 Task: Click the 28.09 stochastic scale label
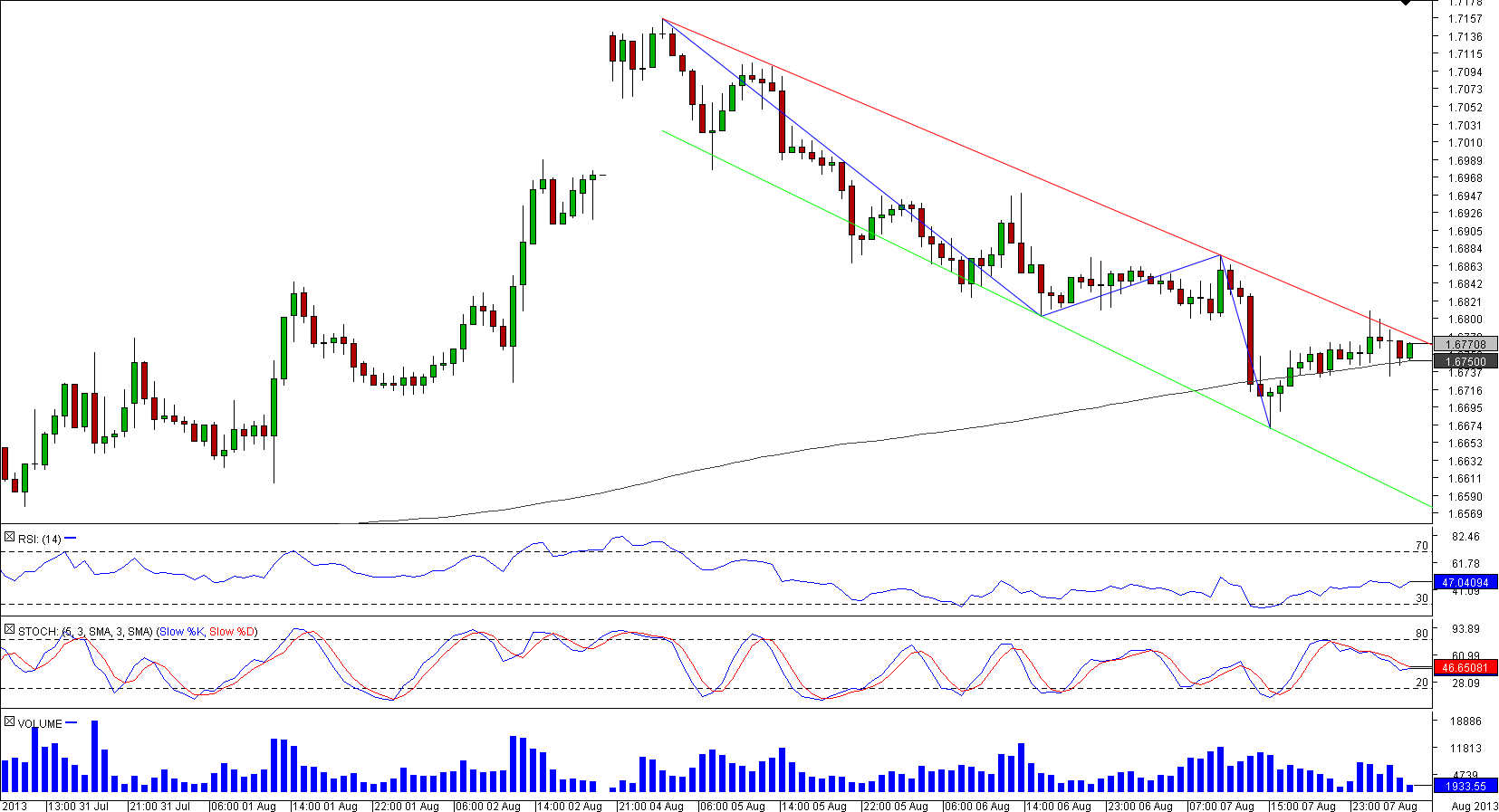(1465, 683)
